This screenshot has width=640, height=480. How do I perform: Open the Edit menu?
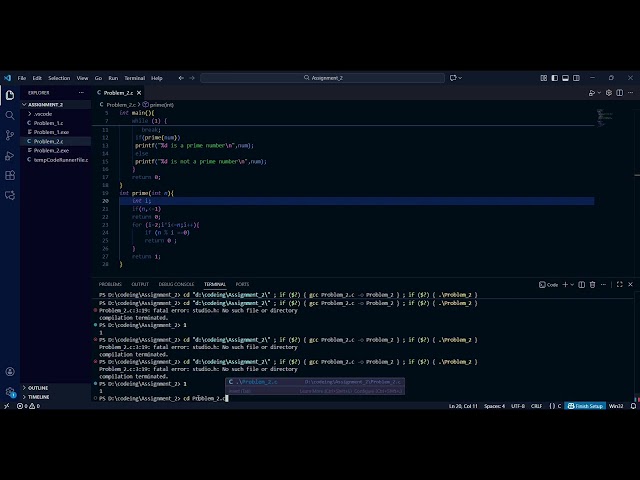tap(37, 78)
